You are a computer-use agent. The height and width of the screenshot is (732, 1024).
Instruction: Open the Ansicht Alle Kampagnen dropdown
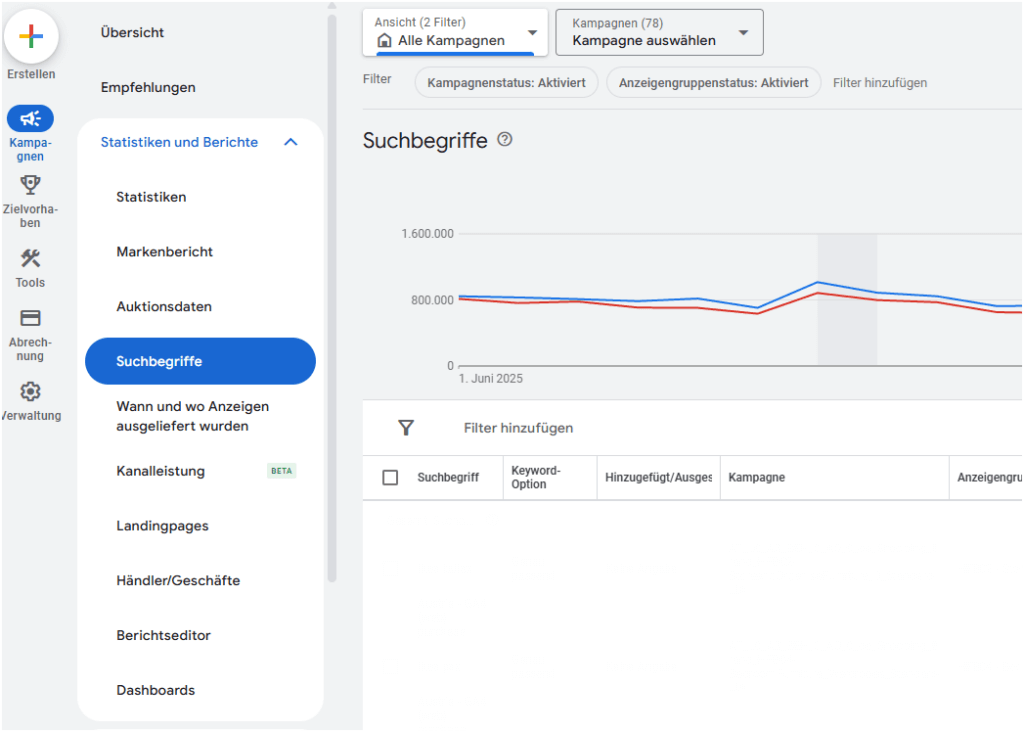455,32
